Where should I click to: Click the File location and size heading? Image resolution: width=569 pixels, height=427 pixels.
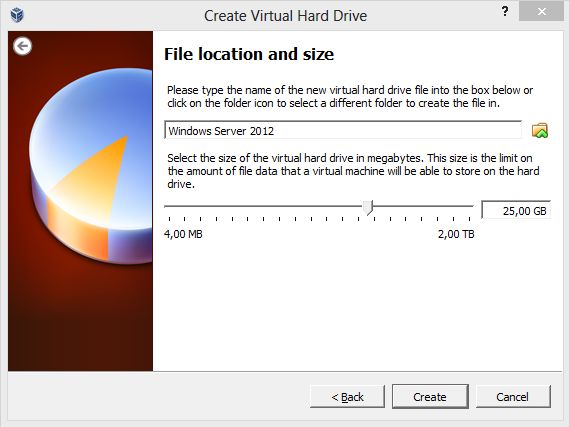coord(249,54)
